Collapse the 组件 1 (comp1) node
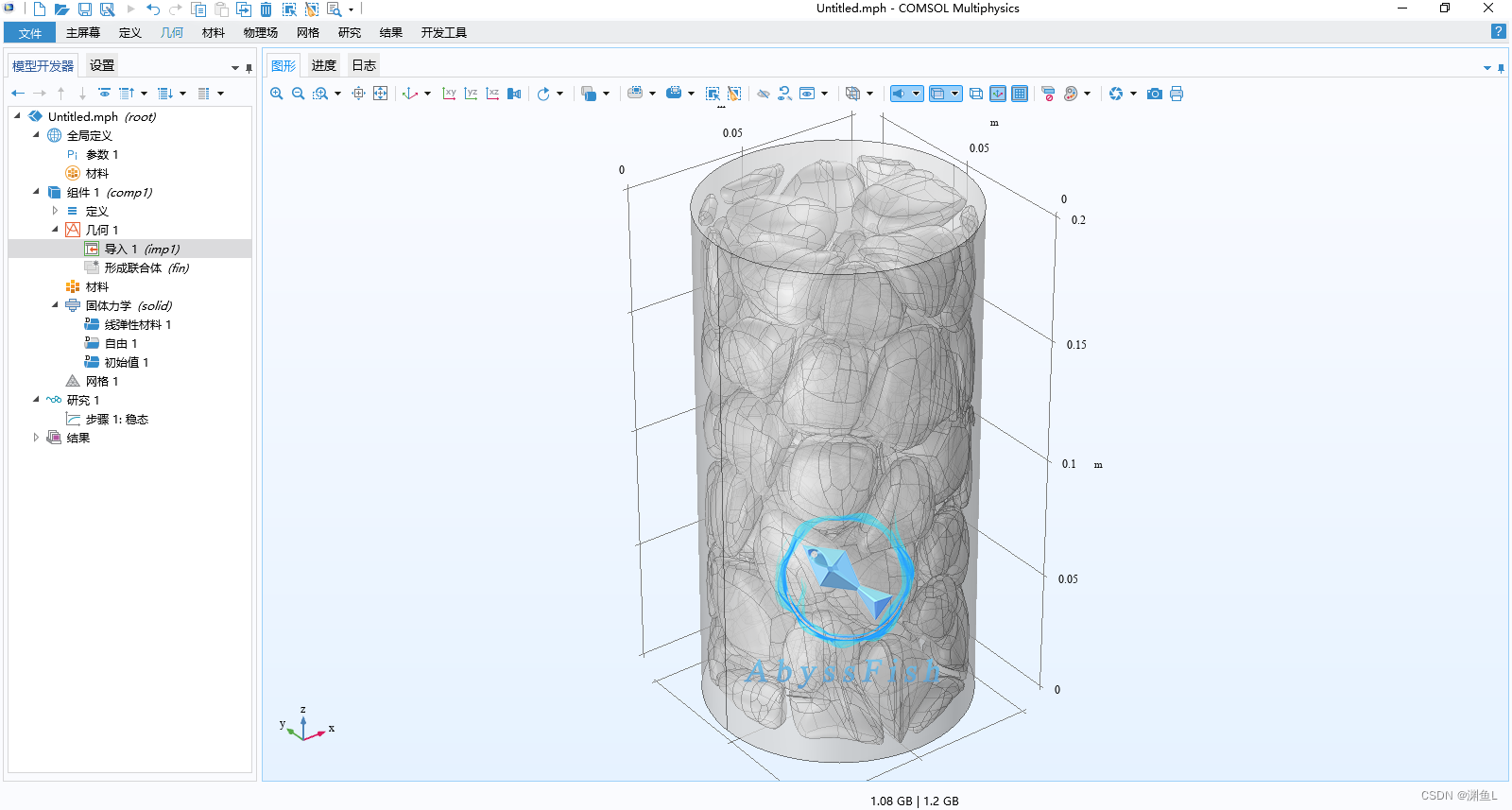 (36, 191)
